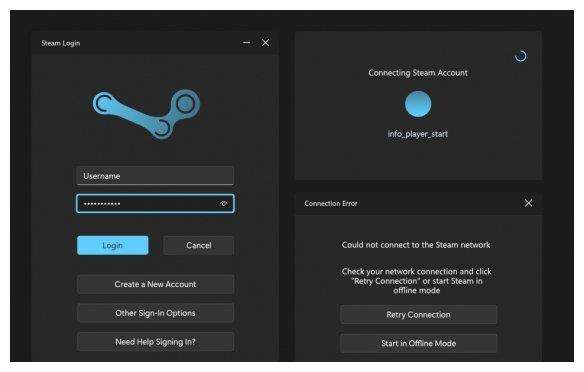
Task: Minimize the Steam Login window
Action: tap(247, 42)
